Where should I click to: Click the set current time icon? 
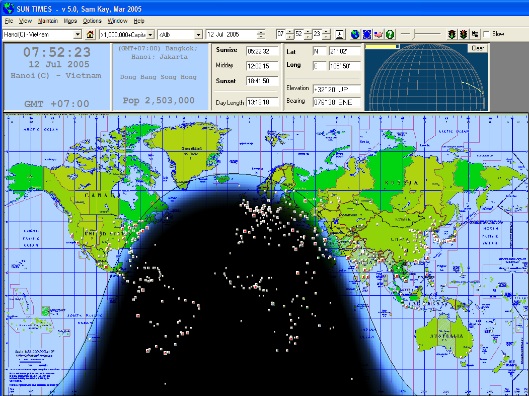click(340, 34)
